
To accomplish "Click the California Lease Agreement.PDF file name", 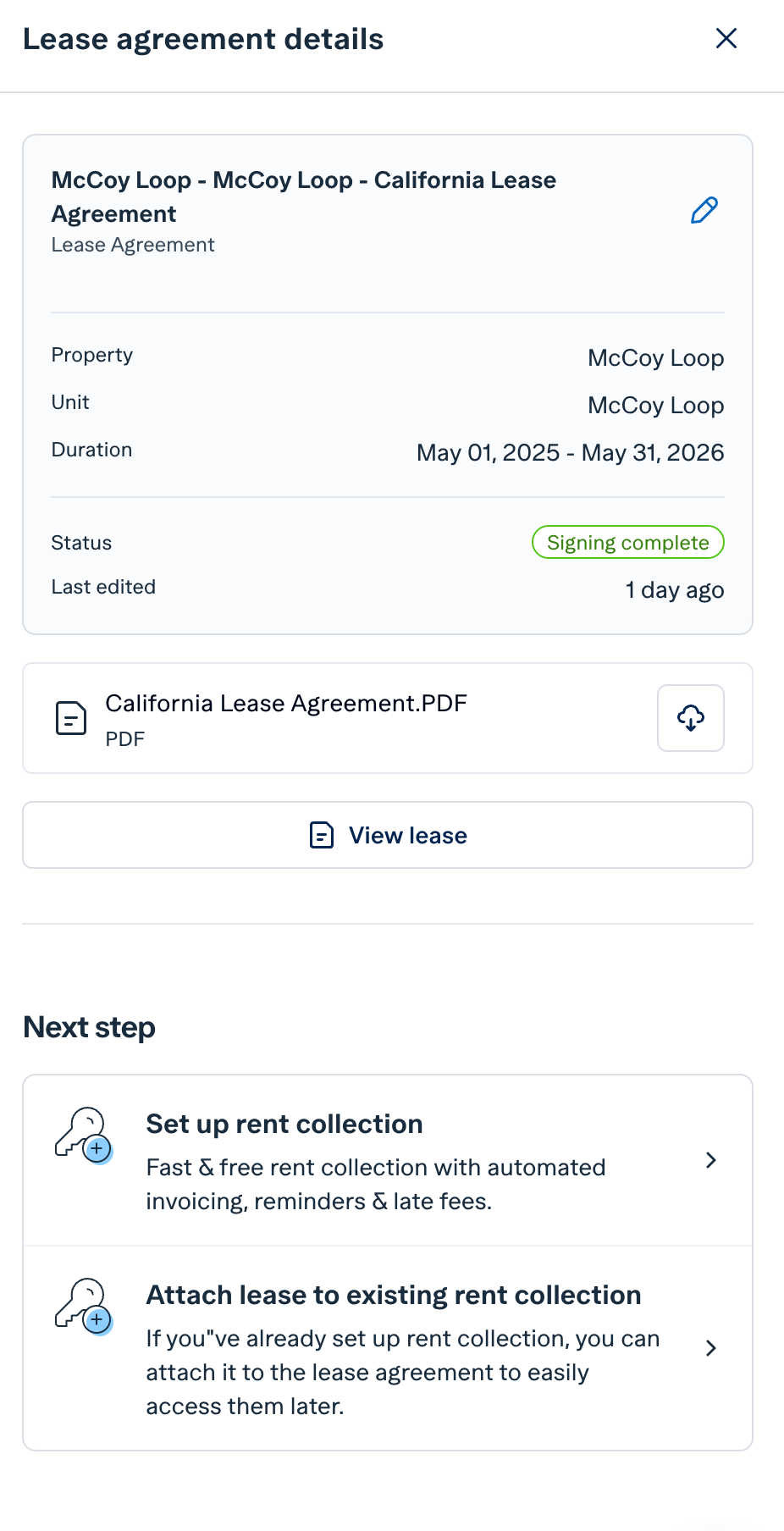I will point(286,703).
